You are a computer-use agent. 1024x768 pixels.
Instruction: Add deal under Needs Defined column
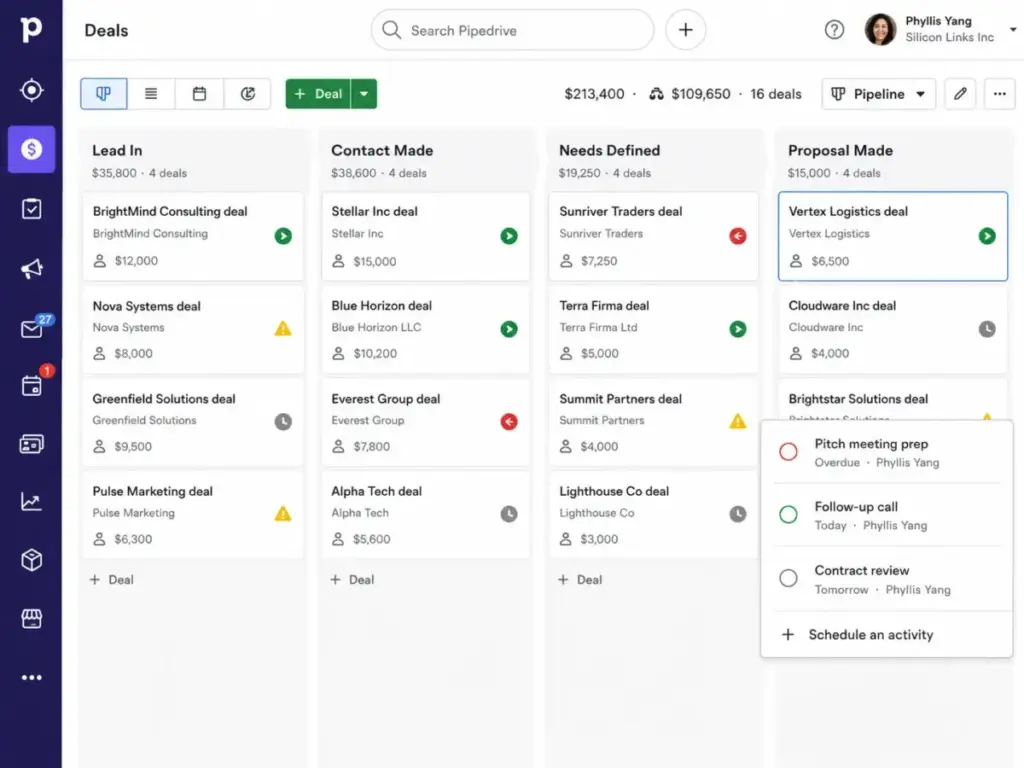(580, 580)
